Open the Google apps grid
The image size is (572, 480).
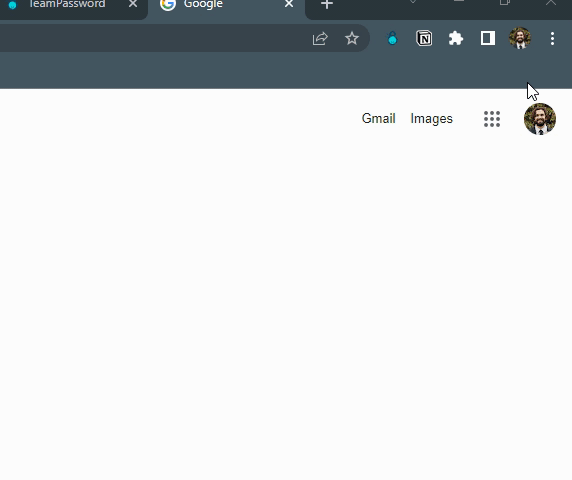tap(492, 119)
